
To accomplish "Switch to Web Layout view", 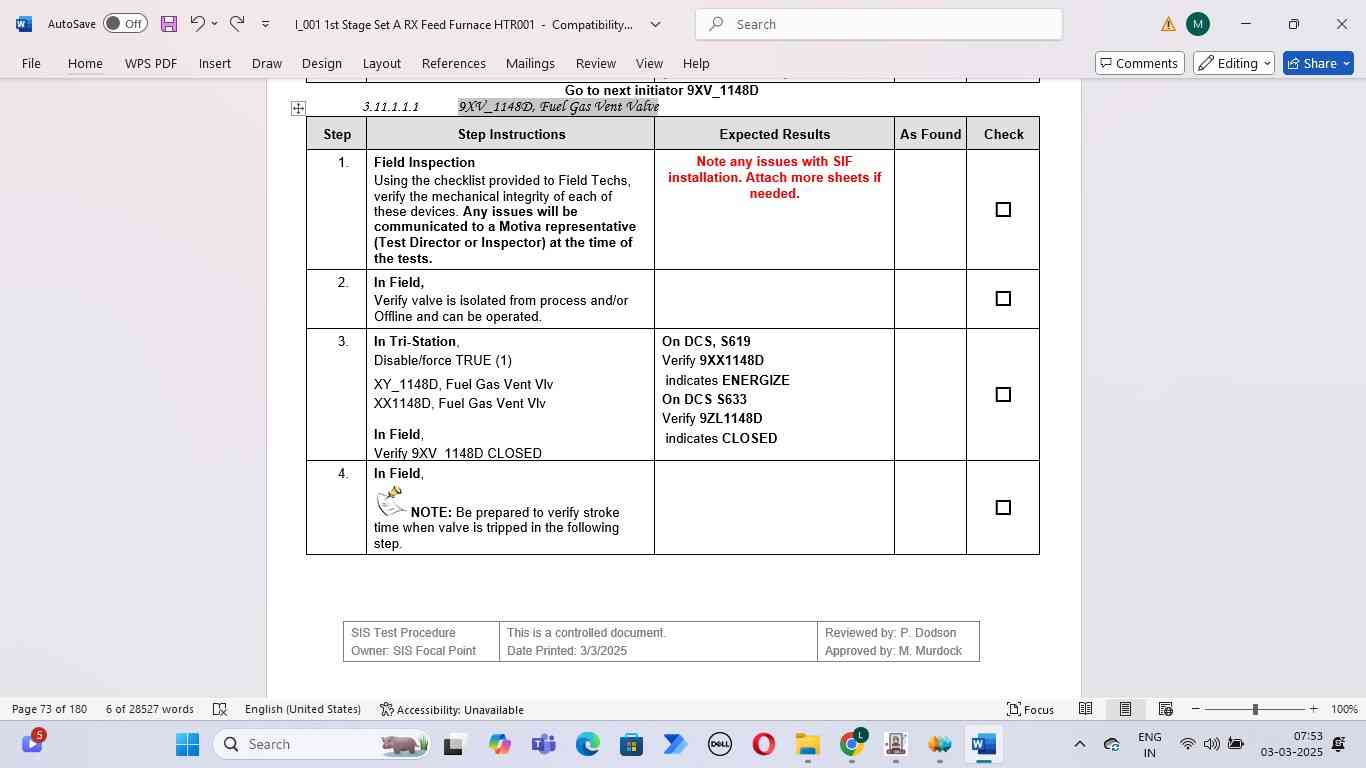I will pos(1165,709).
